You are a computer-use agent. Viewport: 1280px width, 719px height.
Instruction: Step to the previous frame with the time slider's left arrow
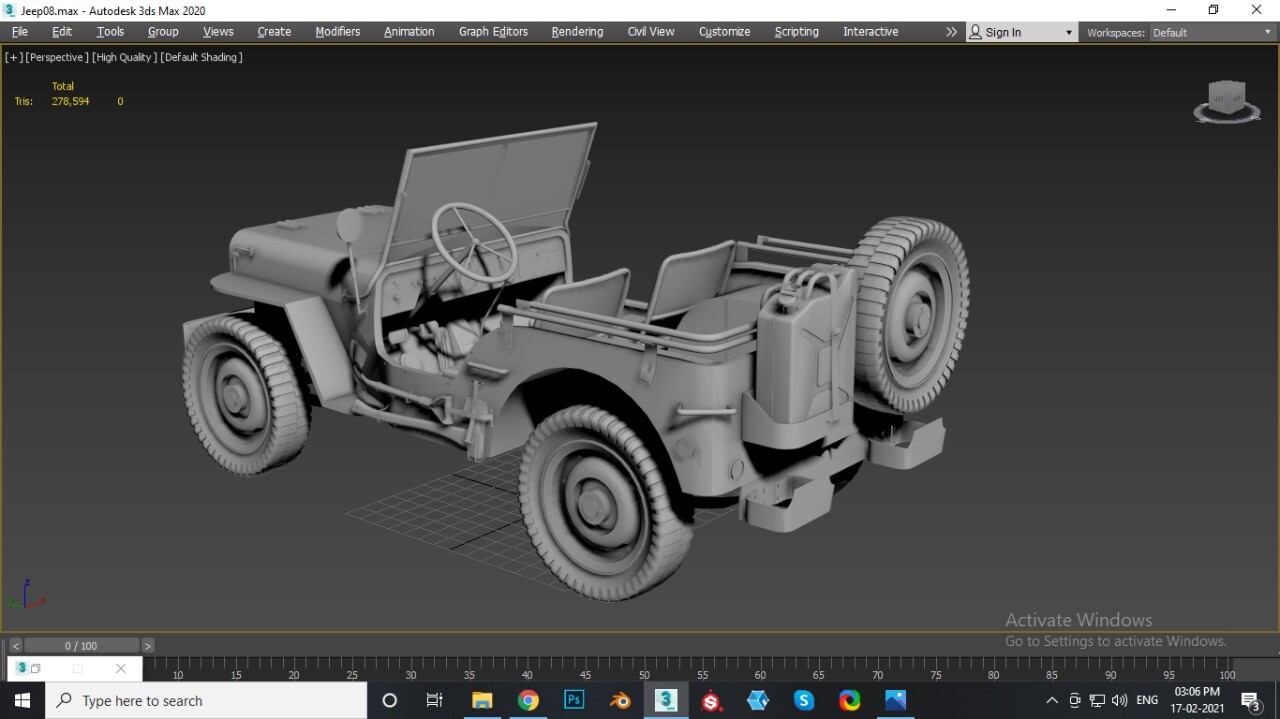[15, 646]
